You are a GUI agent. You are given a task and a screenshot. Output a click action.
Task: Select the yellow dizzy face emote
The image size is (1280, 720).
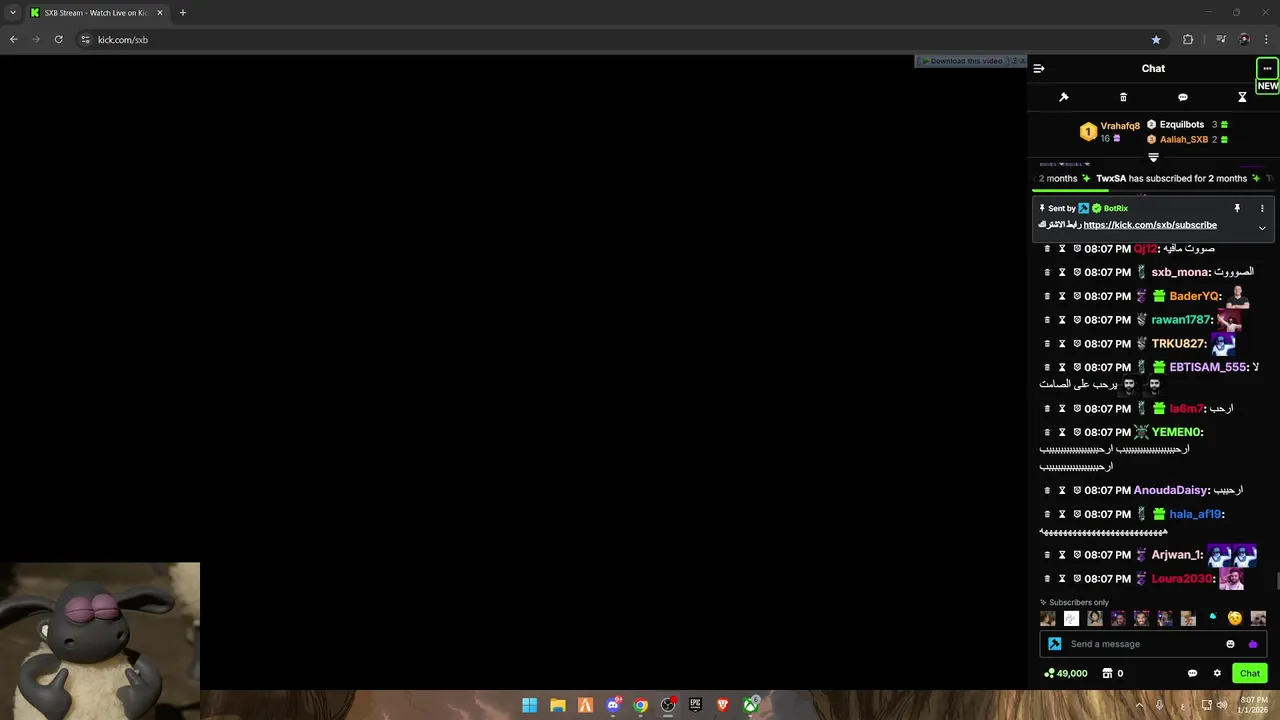[1235, 618]
